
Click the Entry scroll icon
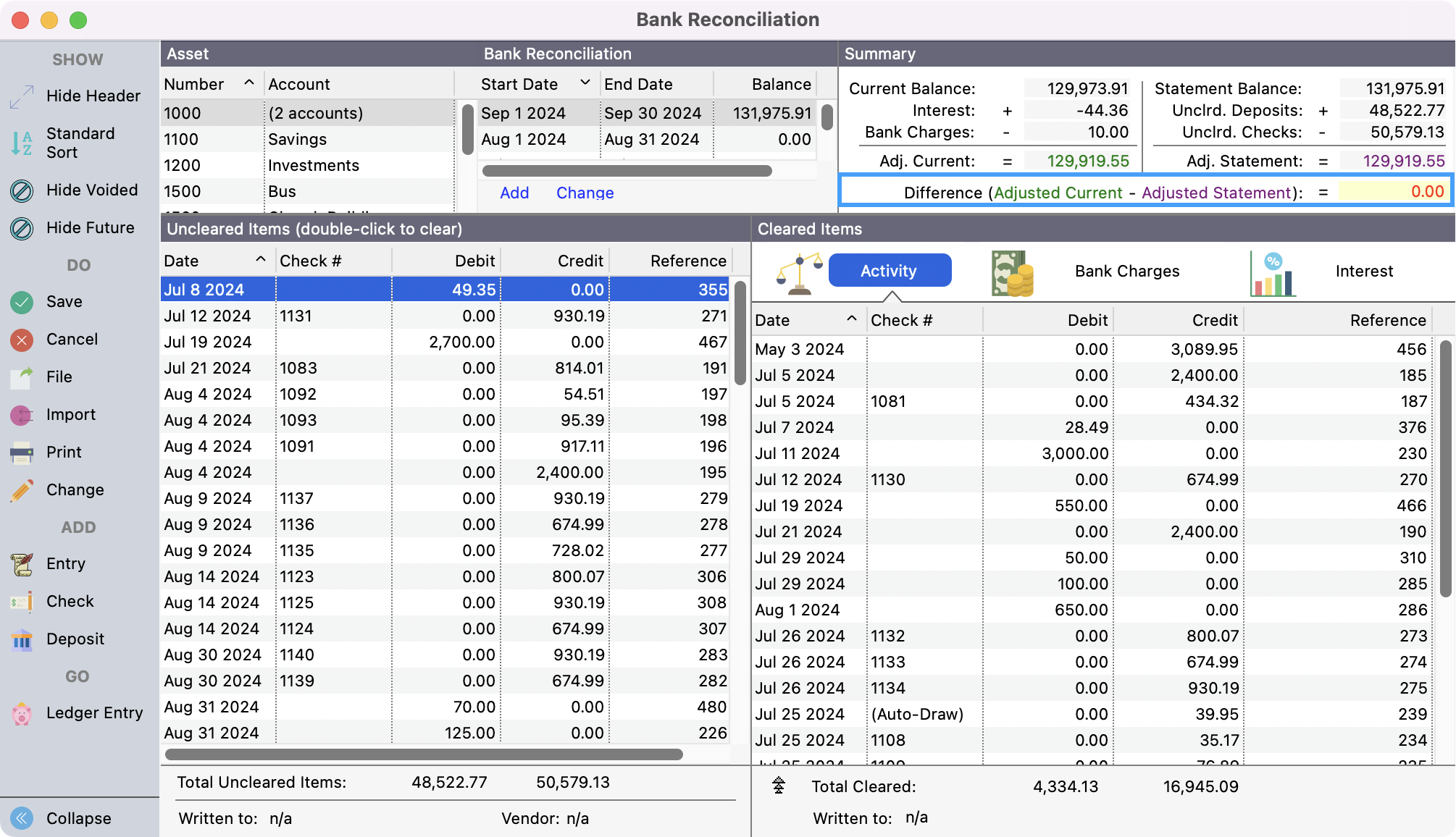(x=22, y=564)
